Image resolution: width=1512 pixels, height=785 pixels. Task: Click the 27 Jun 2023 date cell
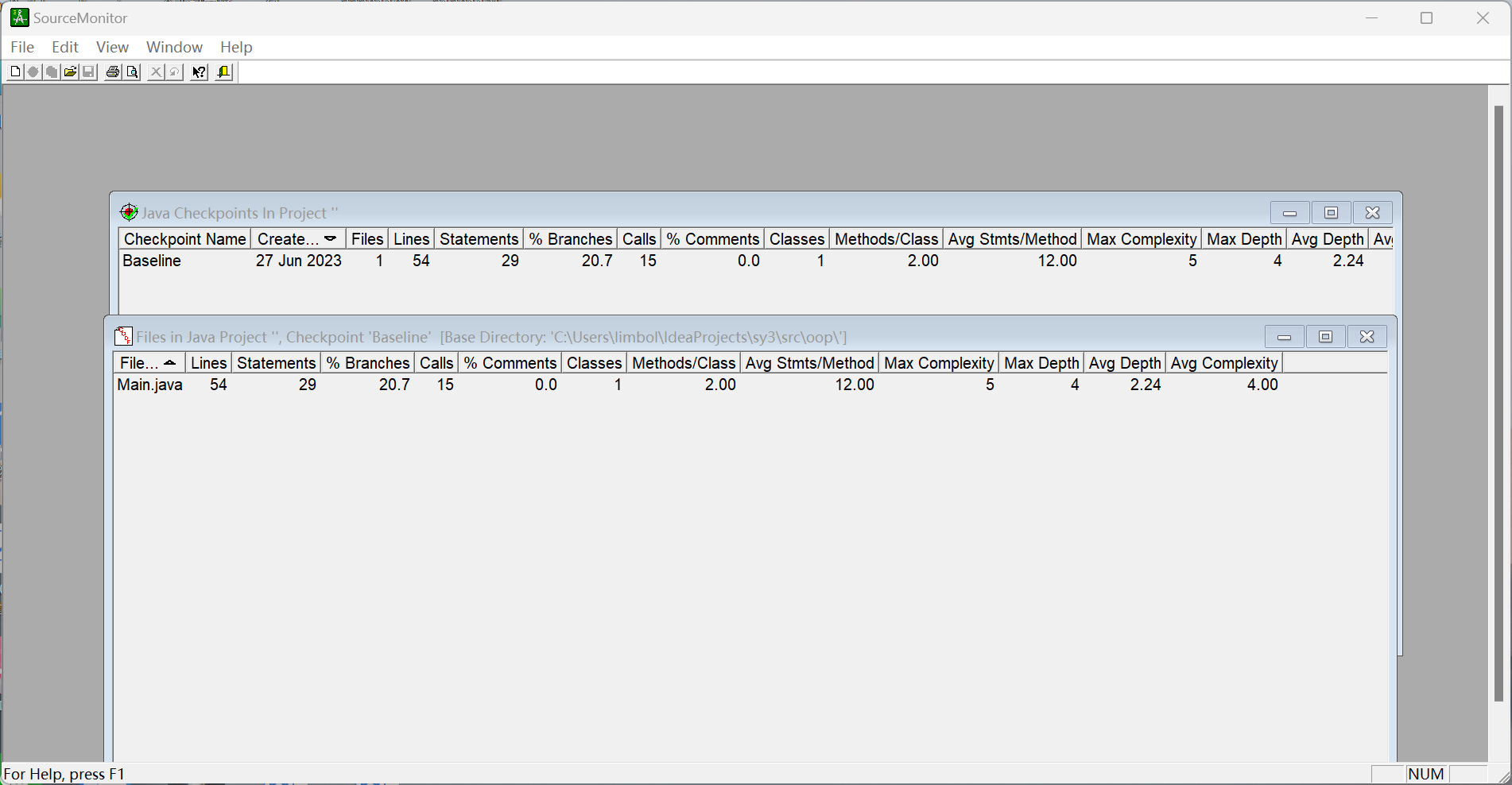point(299,261)
